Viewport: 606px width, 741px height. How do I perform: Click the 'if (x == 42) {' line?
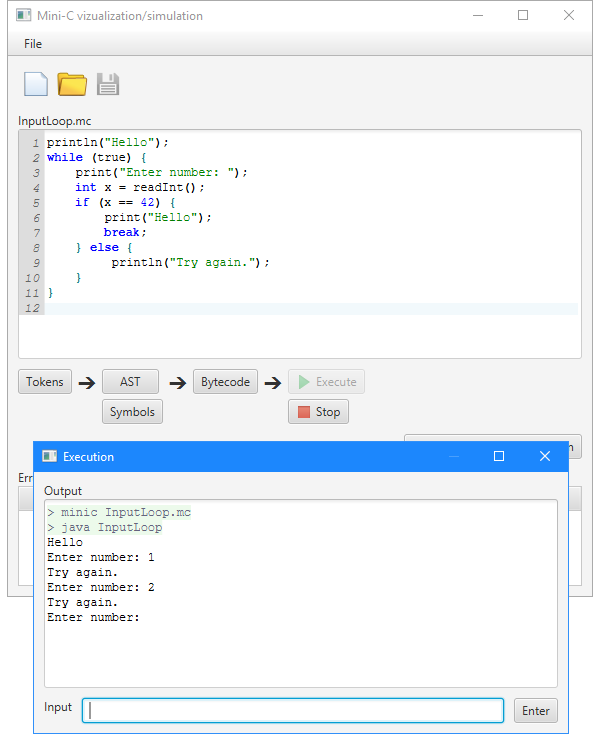[x=125, y=203]
